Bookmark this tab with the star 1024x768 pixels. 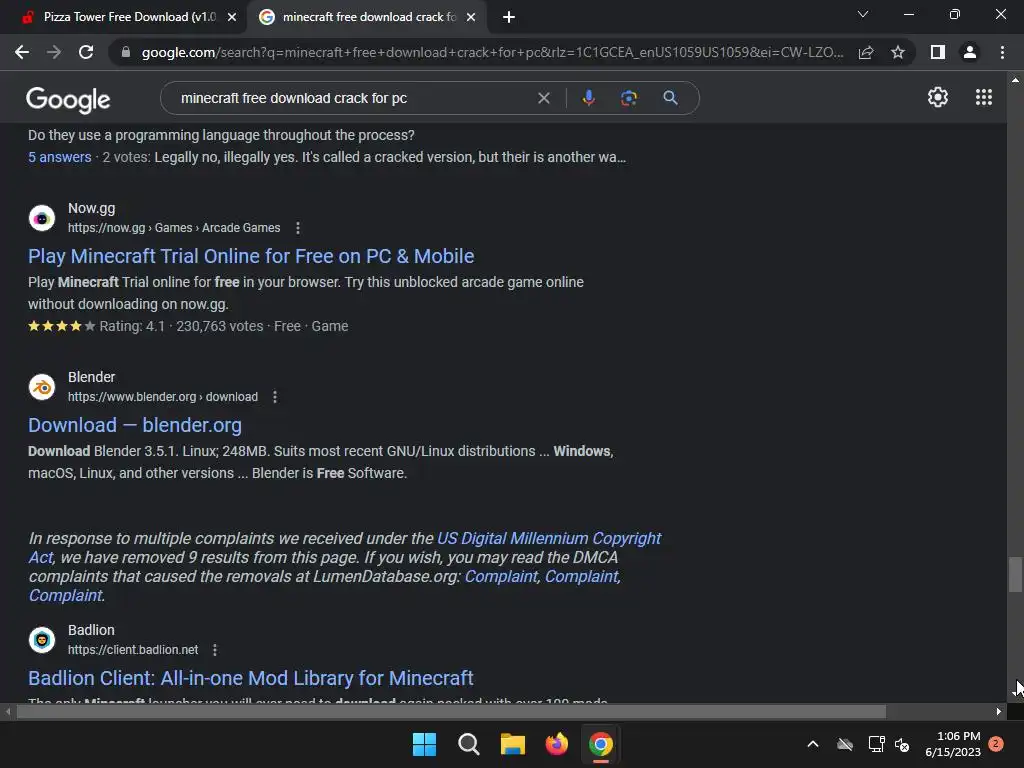[898, 52]
